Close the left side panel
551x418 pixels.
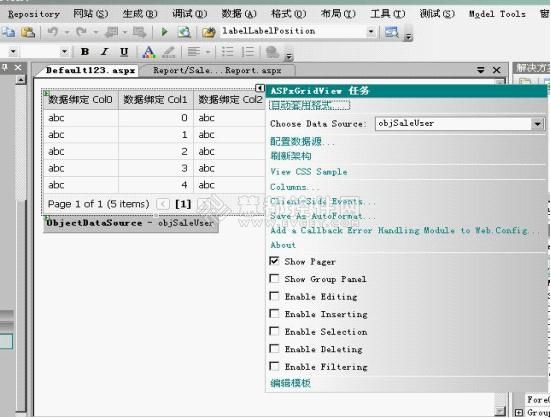[x=18, y=67]
